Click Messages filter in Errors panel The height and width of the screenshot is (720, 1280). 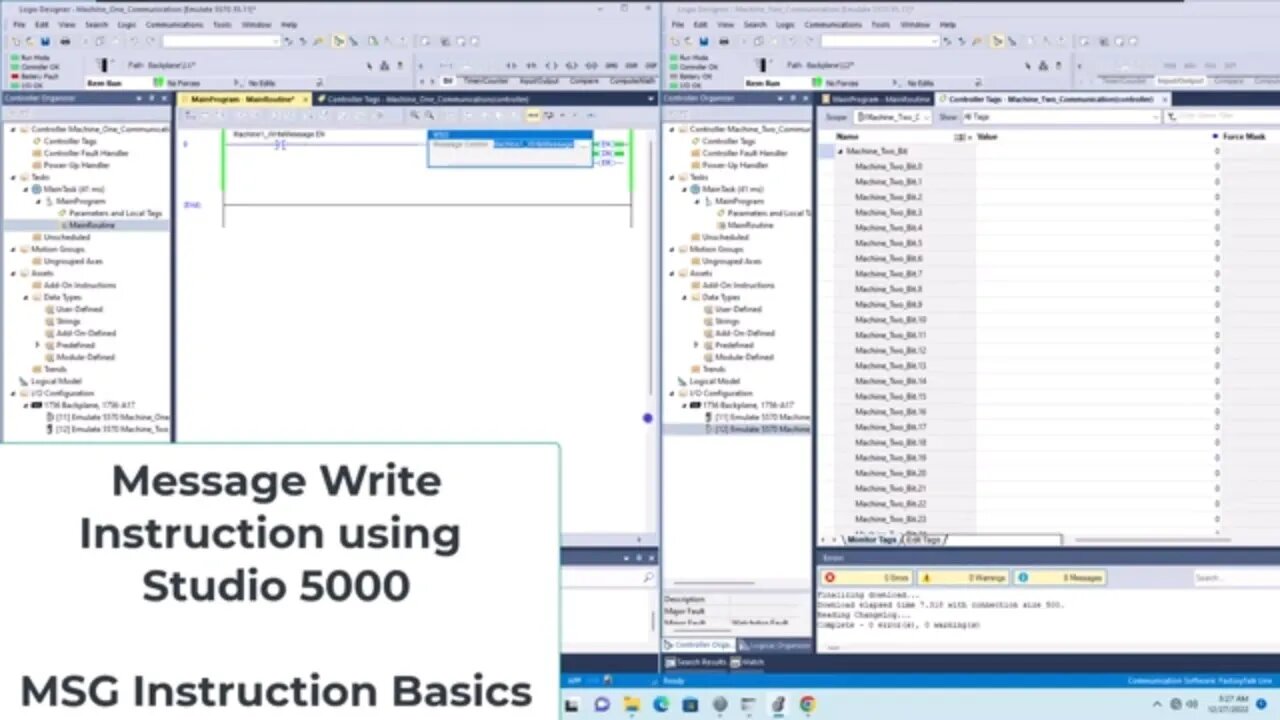click(1060, 578)
